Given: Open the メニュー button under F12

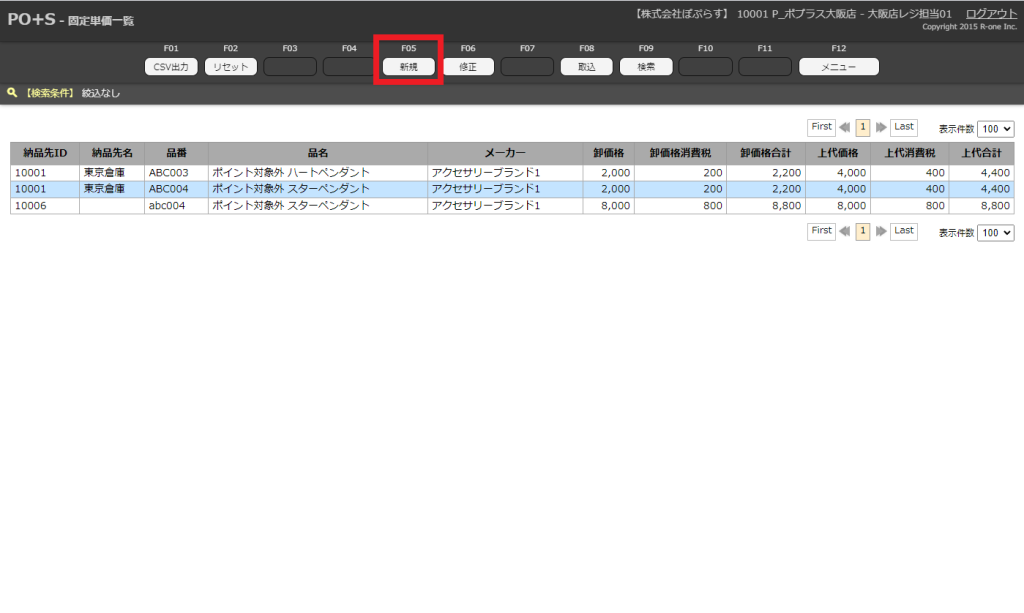Looking at the screenshot, I should [838, 67].
